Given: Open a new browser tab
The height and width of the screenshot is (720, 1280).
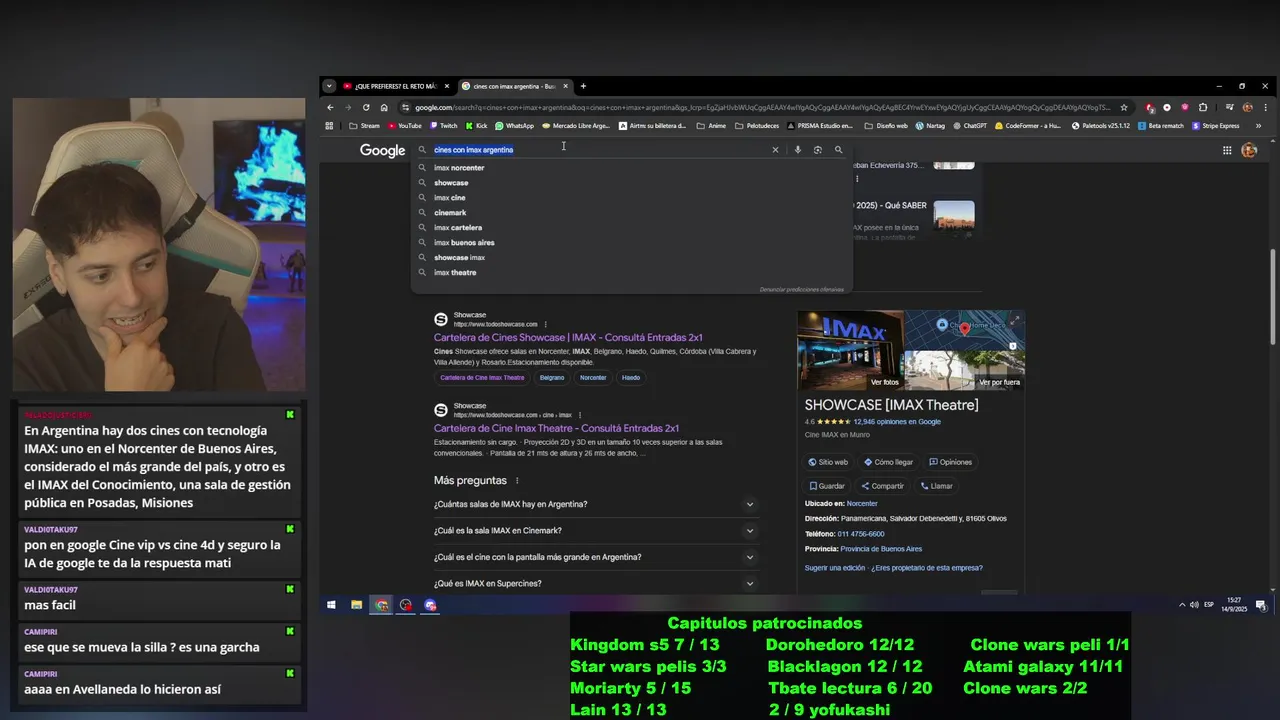Looking at the screenshot, I should [583, 86].
